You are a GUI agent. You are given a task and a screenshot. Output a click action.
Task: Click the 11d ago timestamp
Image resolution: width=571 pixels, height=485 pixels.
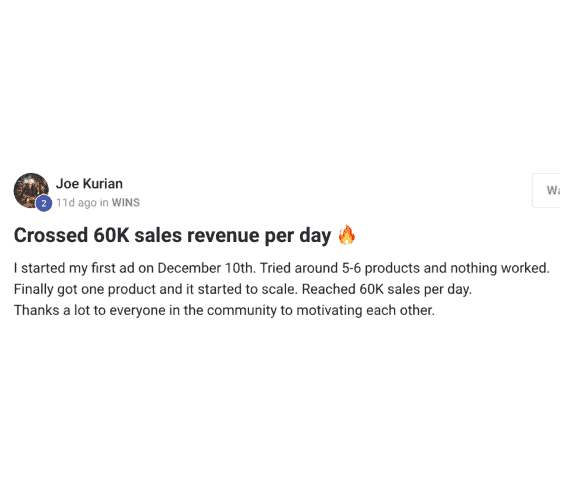76,202
